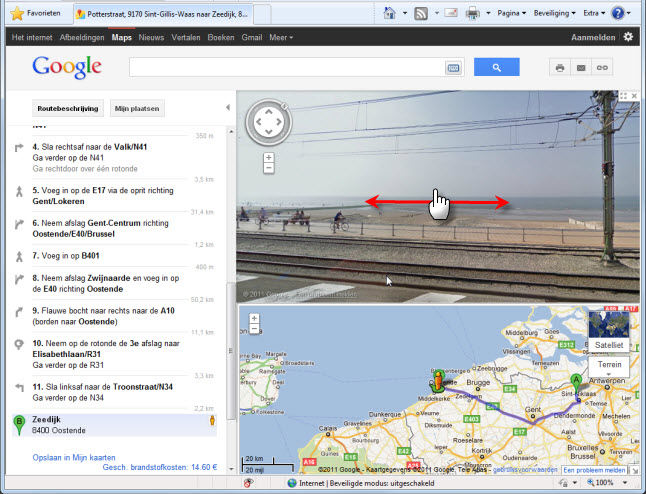The height and width of the screenshot is (494, 646).
Task: Switch the map to Satelliet view
Action: 609,332
